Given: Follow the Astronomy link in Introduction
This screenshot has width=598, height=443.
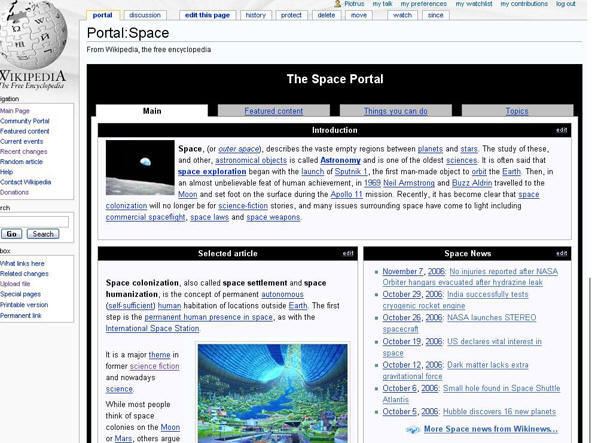Looking at the screenshot, I should (x=340, y=161).
